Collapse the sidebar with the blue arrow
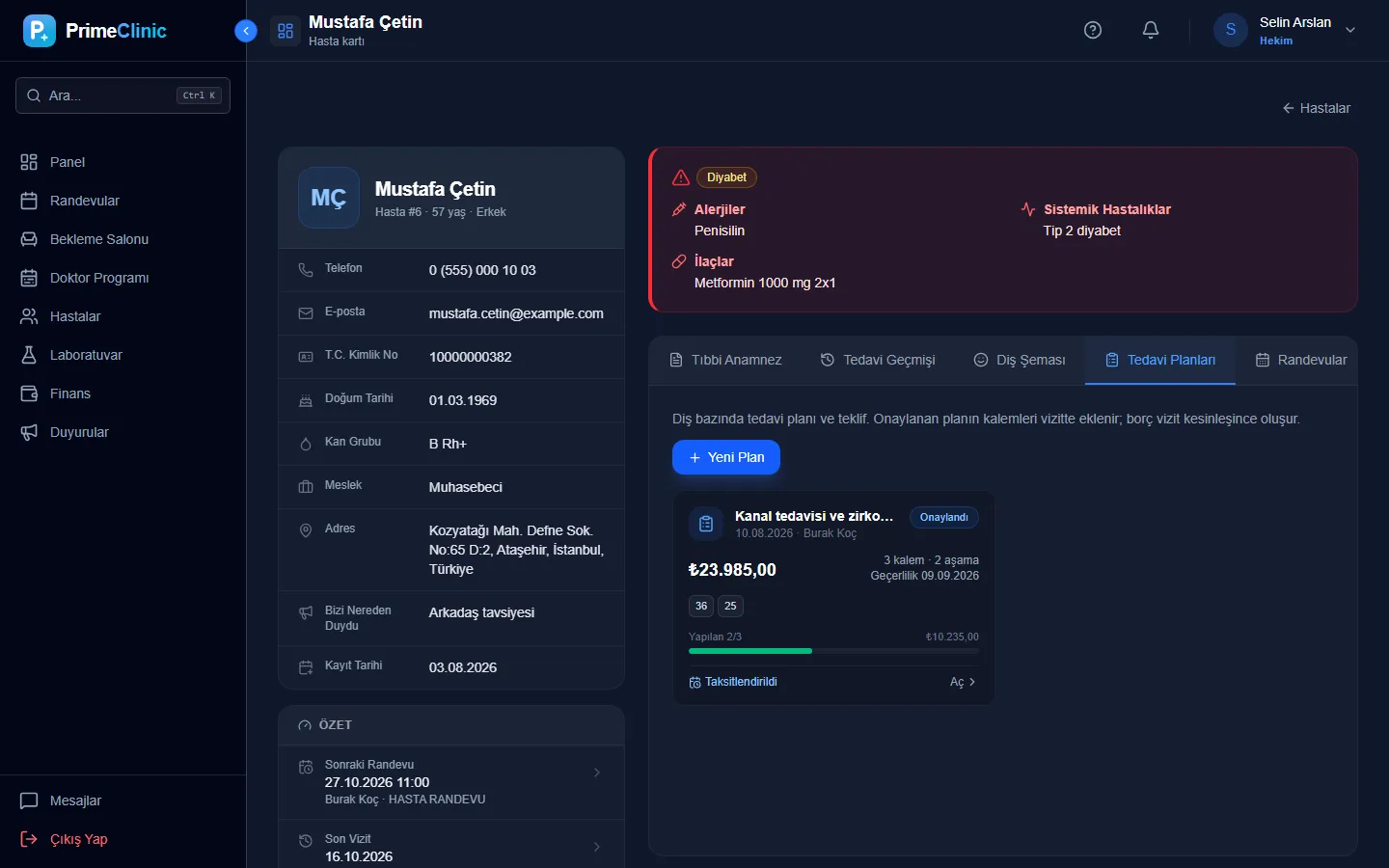The width and height of the screenshot is (1389, 868). tap(246, 31)
